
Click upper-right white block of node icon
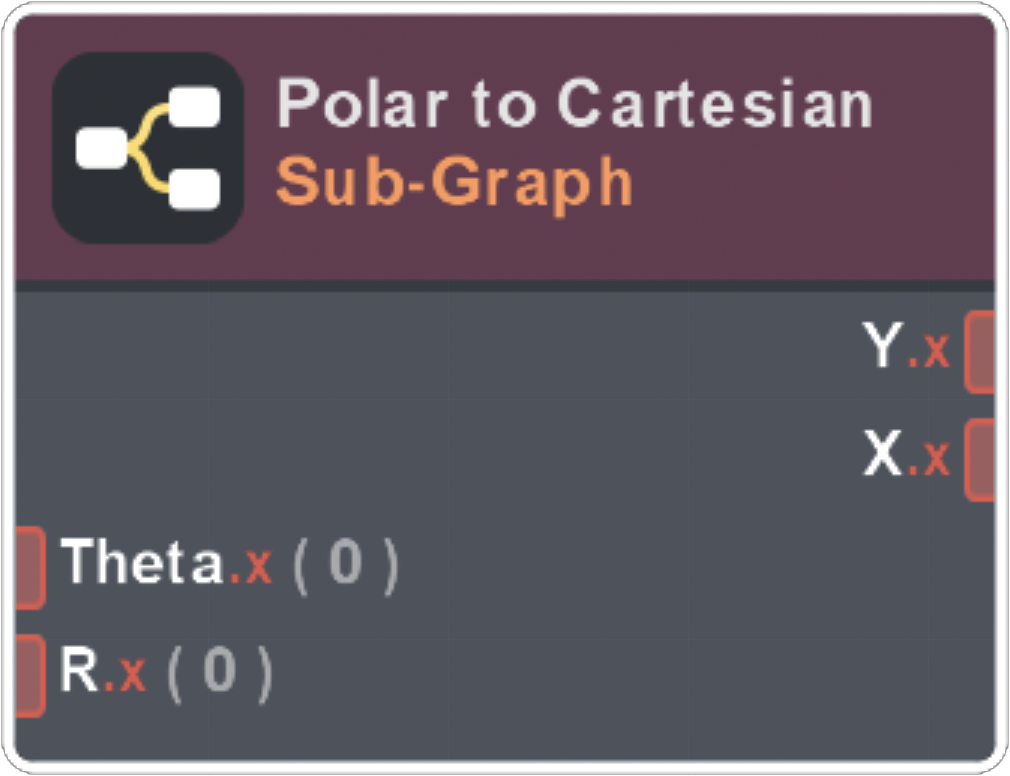click(194, 108)
